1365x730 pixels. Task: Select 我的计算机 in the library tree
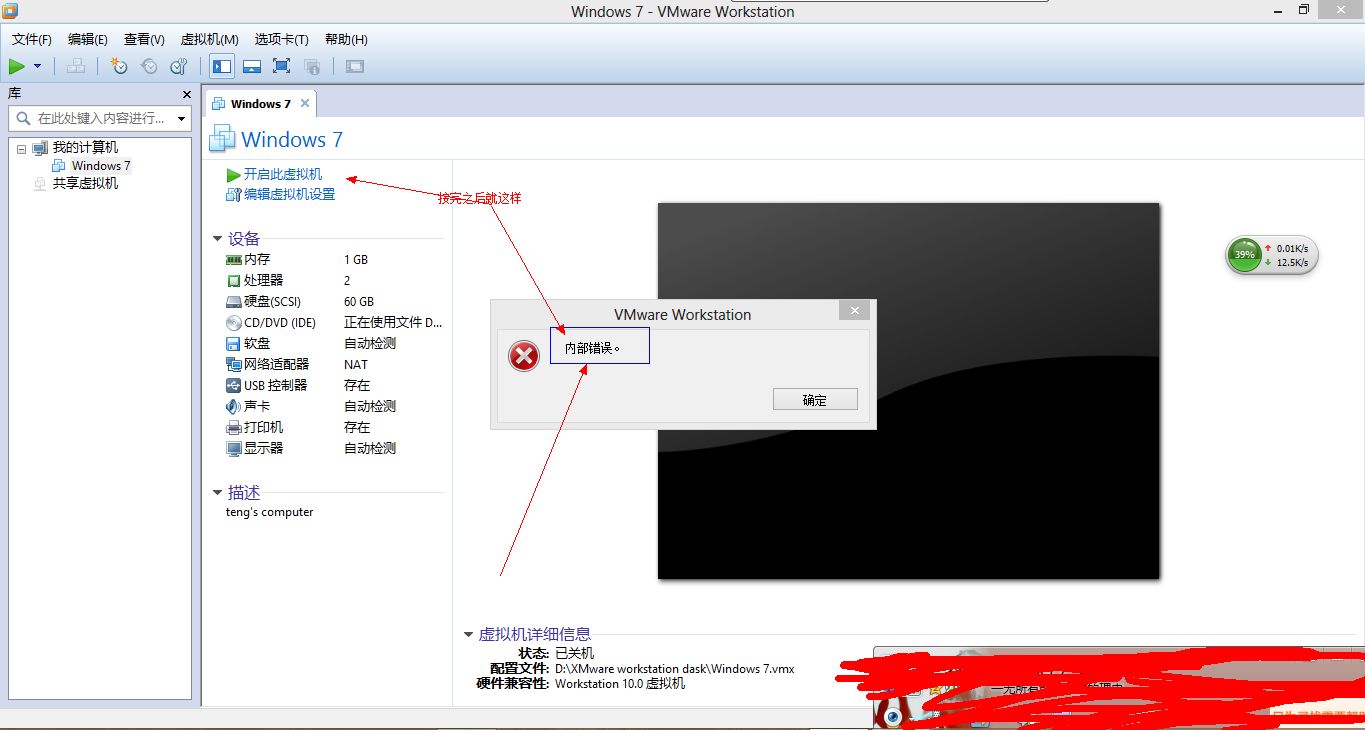tap(85, 147)
